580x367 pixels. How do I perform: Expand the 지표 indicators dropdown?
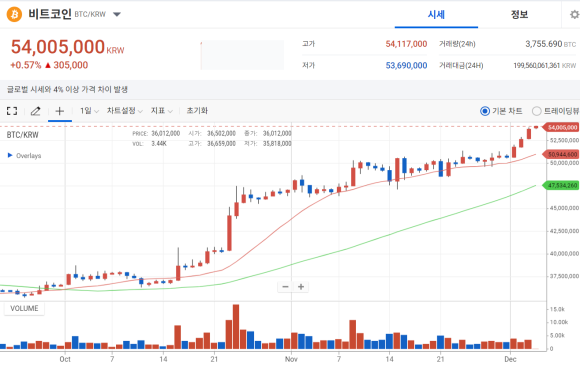click(x=162, y=111)
